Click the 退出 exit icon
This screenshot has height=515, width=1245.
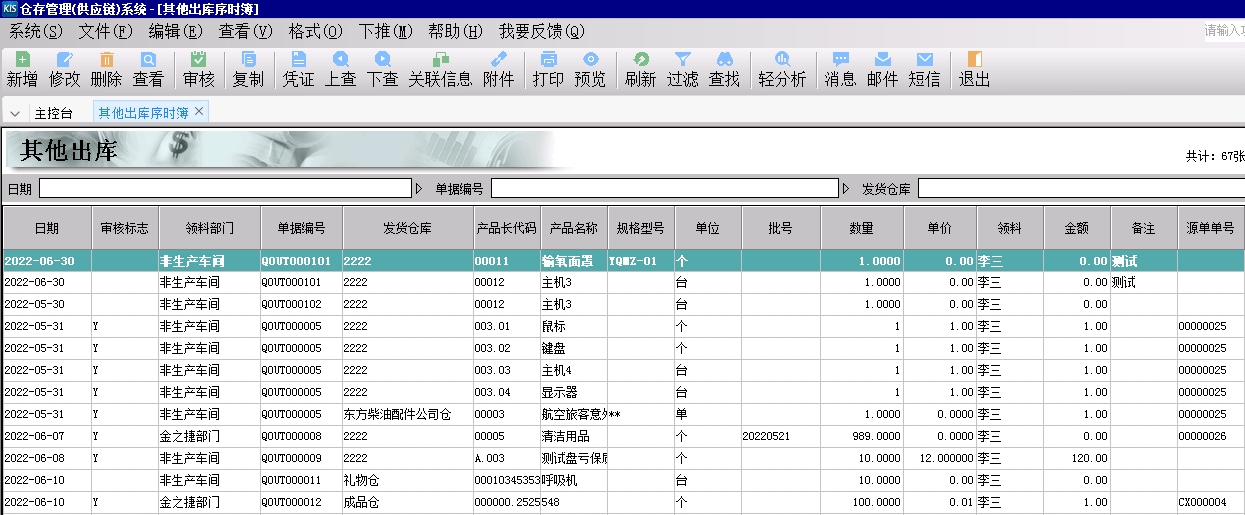(x=974, y=69)
